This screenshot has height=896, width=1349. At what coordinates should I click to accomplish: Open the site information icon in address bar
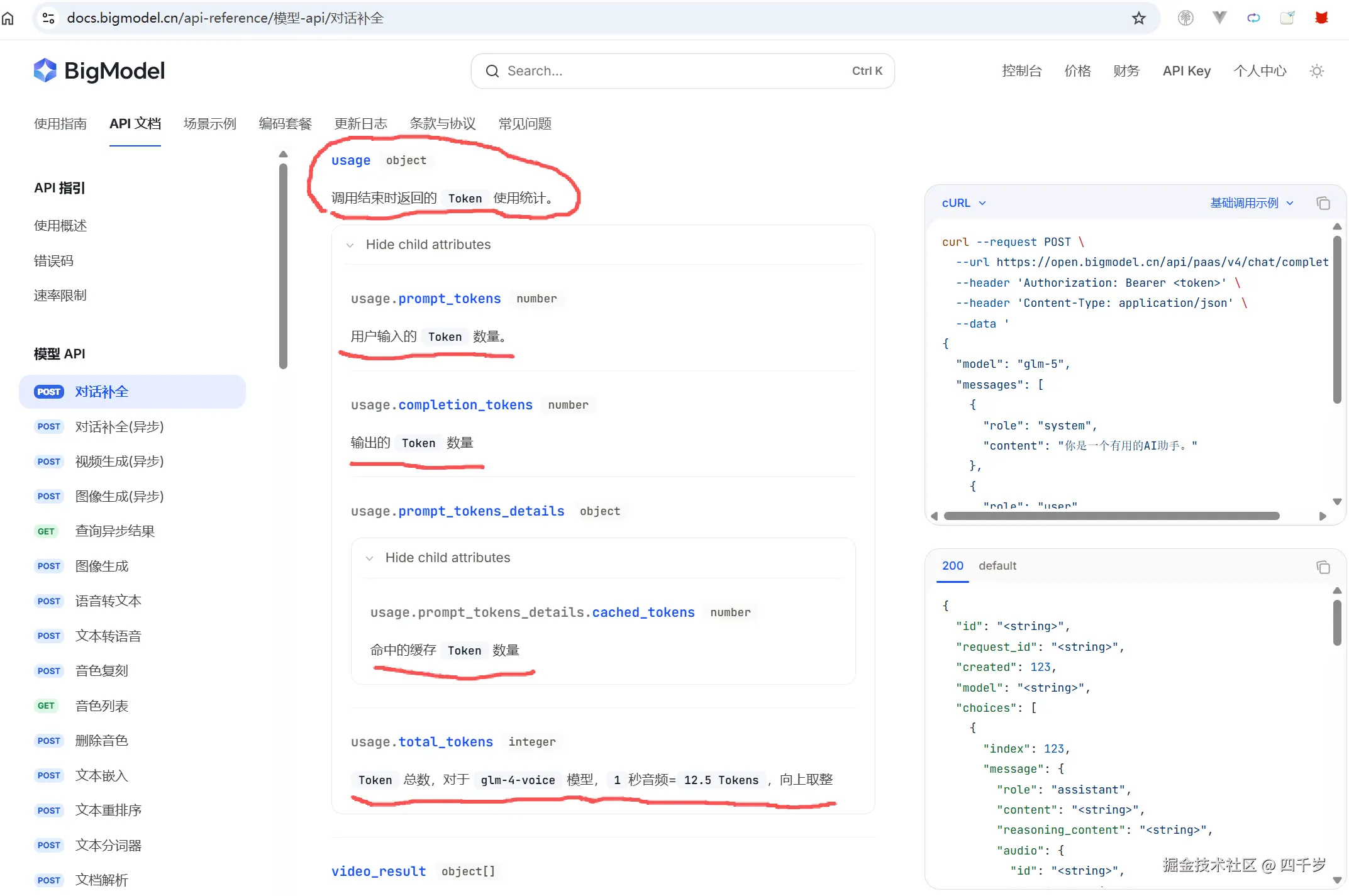(48, 18)
